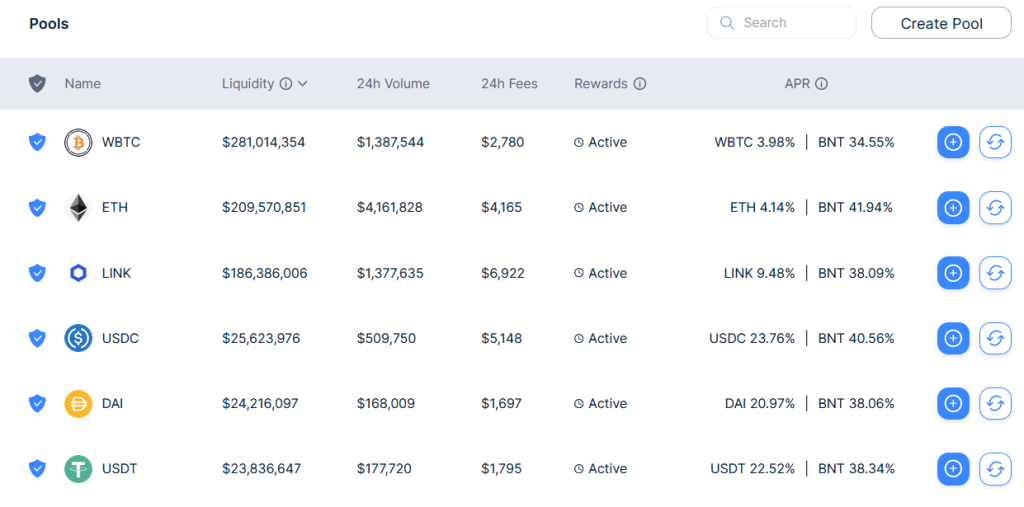Click the LINK hexagon token logo

pos(78,273)
